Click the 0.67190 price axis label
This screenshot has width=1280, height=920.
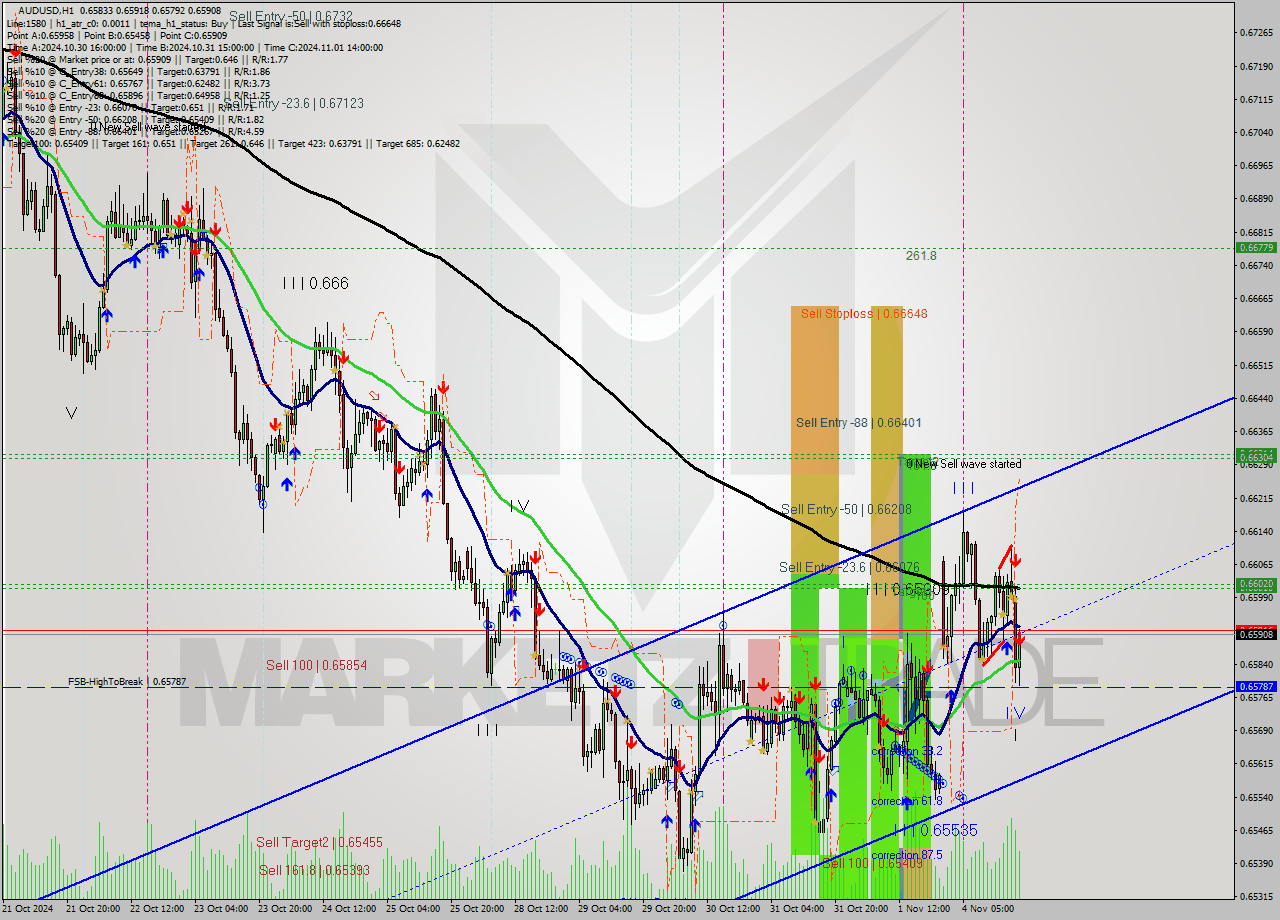(1256, 66)
